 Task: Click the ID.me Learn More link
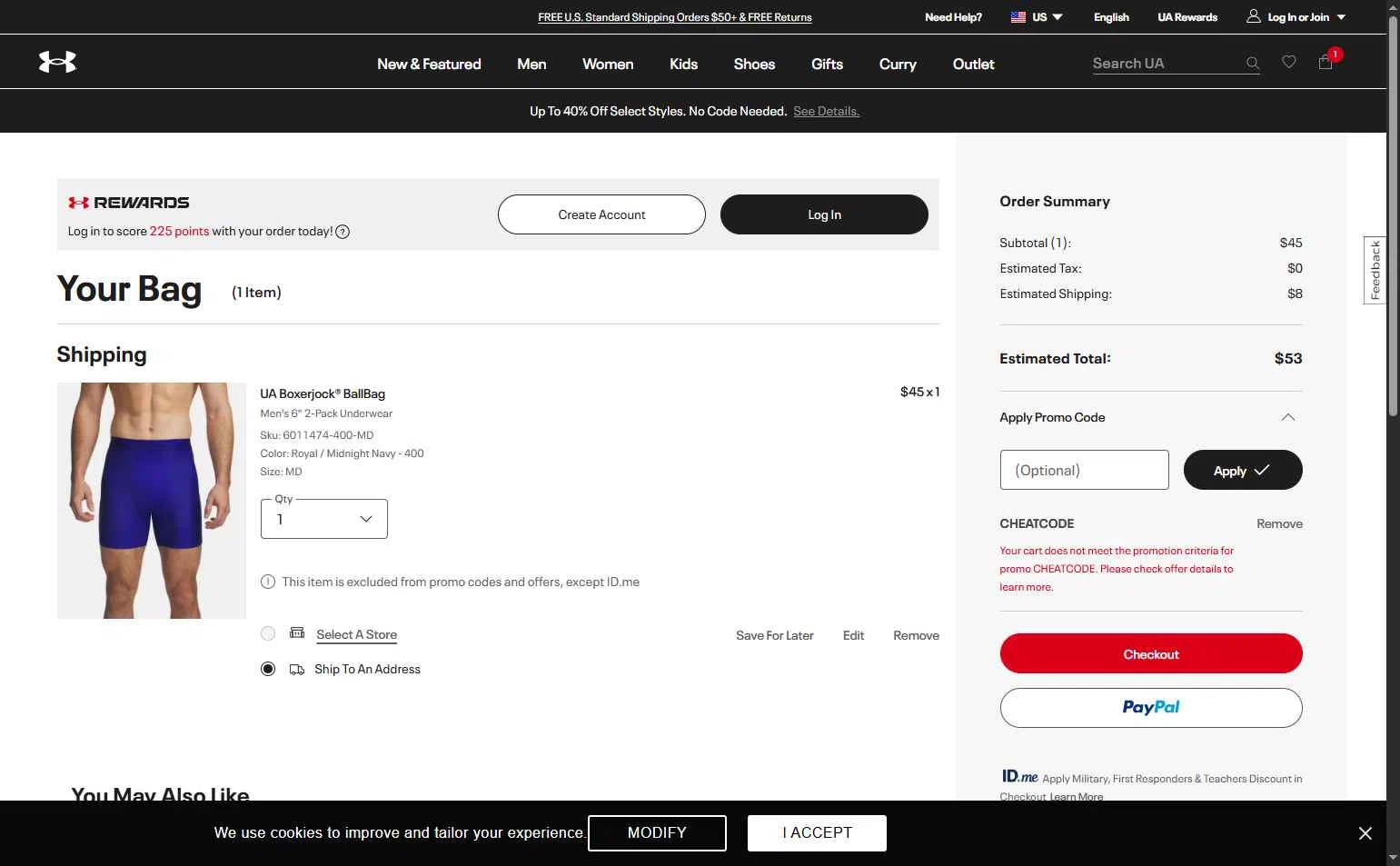pyautogui.click(x=1077, y=797)
